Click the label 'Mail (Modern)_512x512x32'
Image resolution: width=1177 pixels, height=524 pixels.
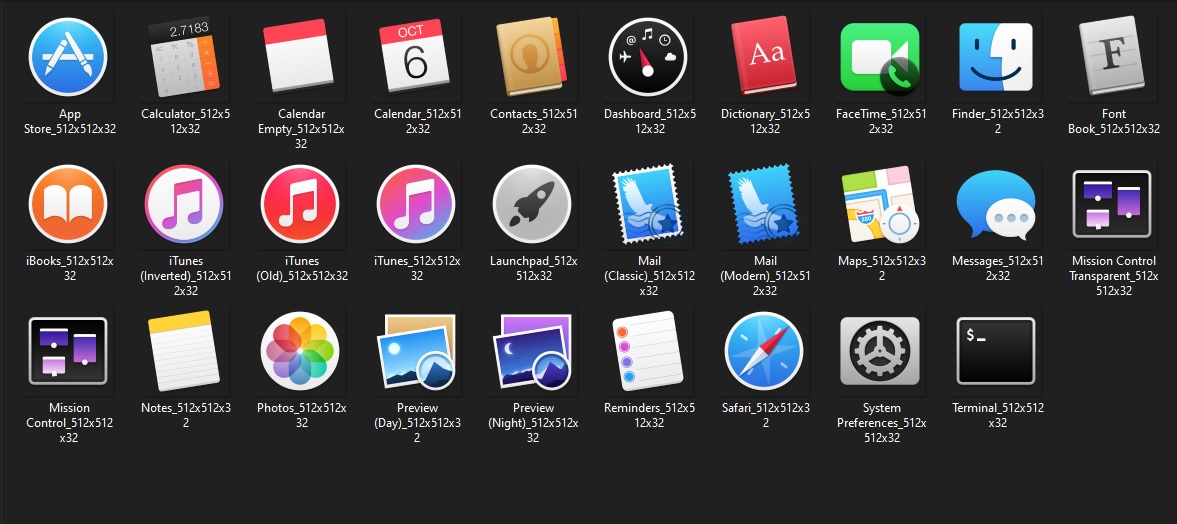click(x=765, y=276)
